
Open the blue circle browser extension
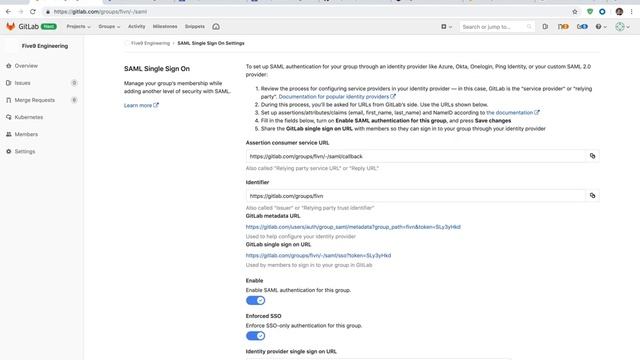point(602,12)
